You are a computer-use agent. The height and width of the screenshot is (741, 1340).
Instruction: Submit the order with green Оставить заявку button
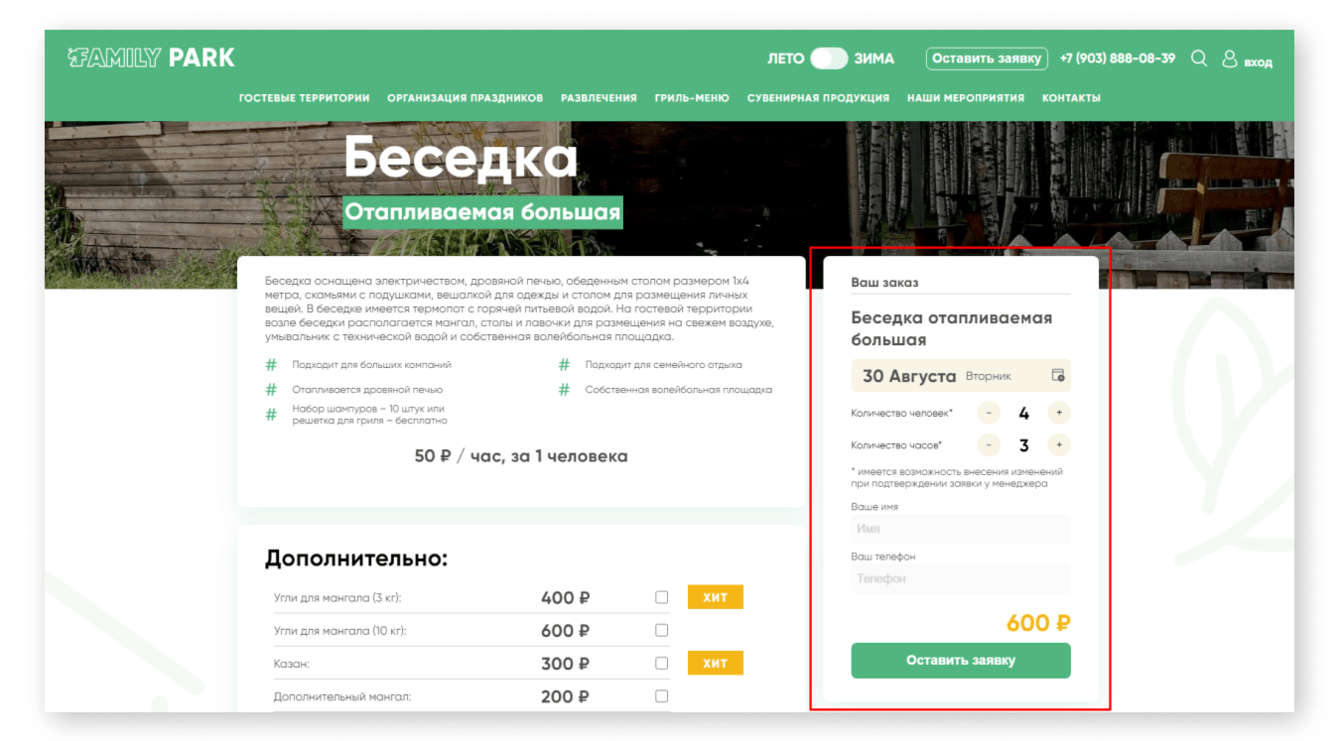(961, 660)
